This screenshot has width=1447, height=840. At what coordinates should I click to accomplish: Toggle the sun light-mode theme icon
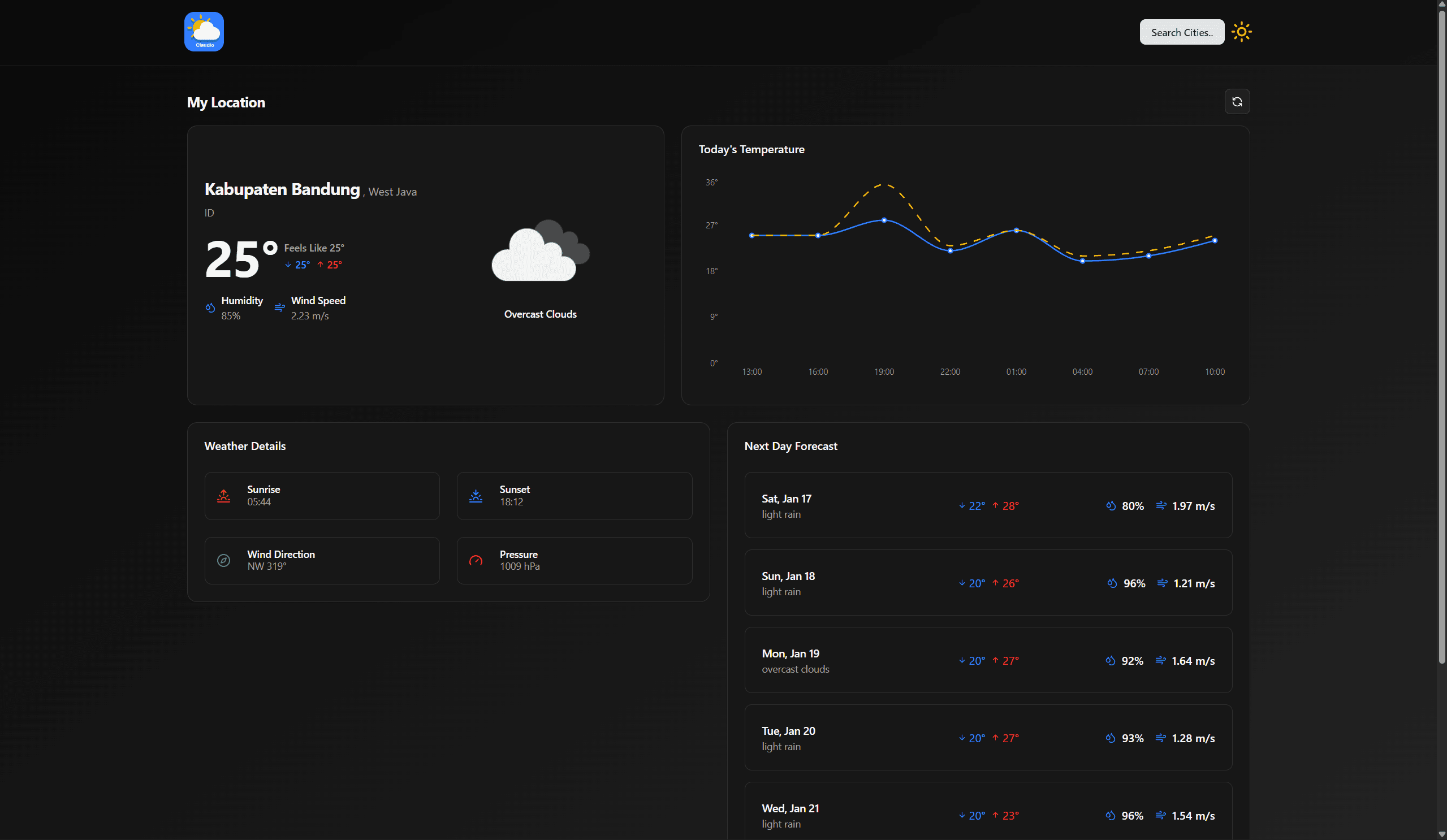point(1241,32)
